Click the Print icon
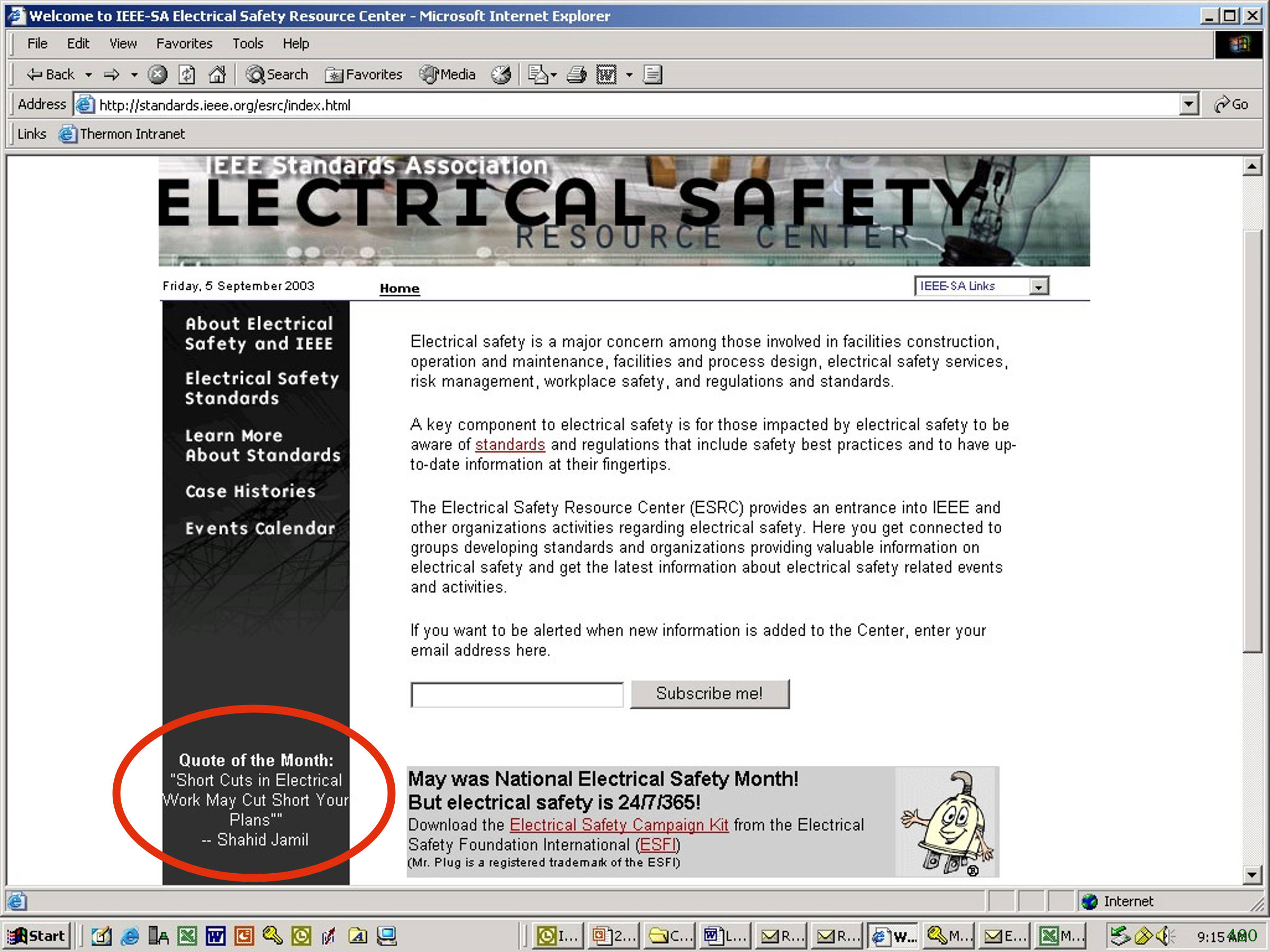 point(576,75)
